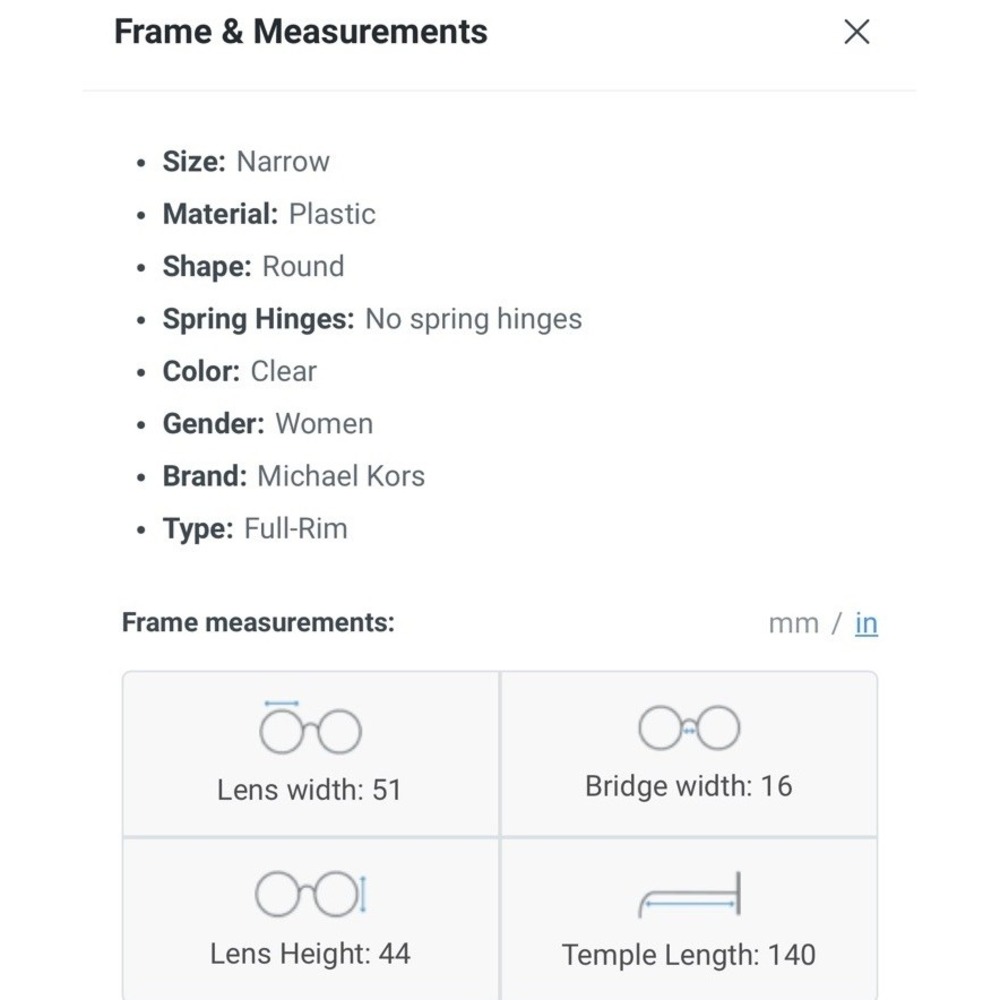Click the lens height glasses icon
The image size is (1000, 1000).
pos(311,893)
